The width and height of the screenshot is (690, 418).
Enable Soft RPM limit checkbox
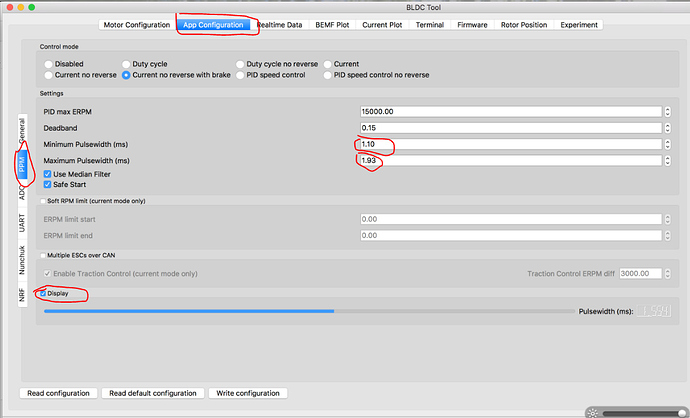coord(43,201)
